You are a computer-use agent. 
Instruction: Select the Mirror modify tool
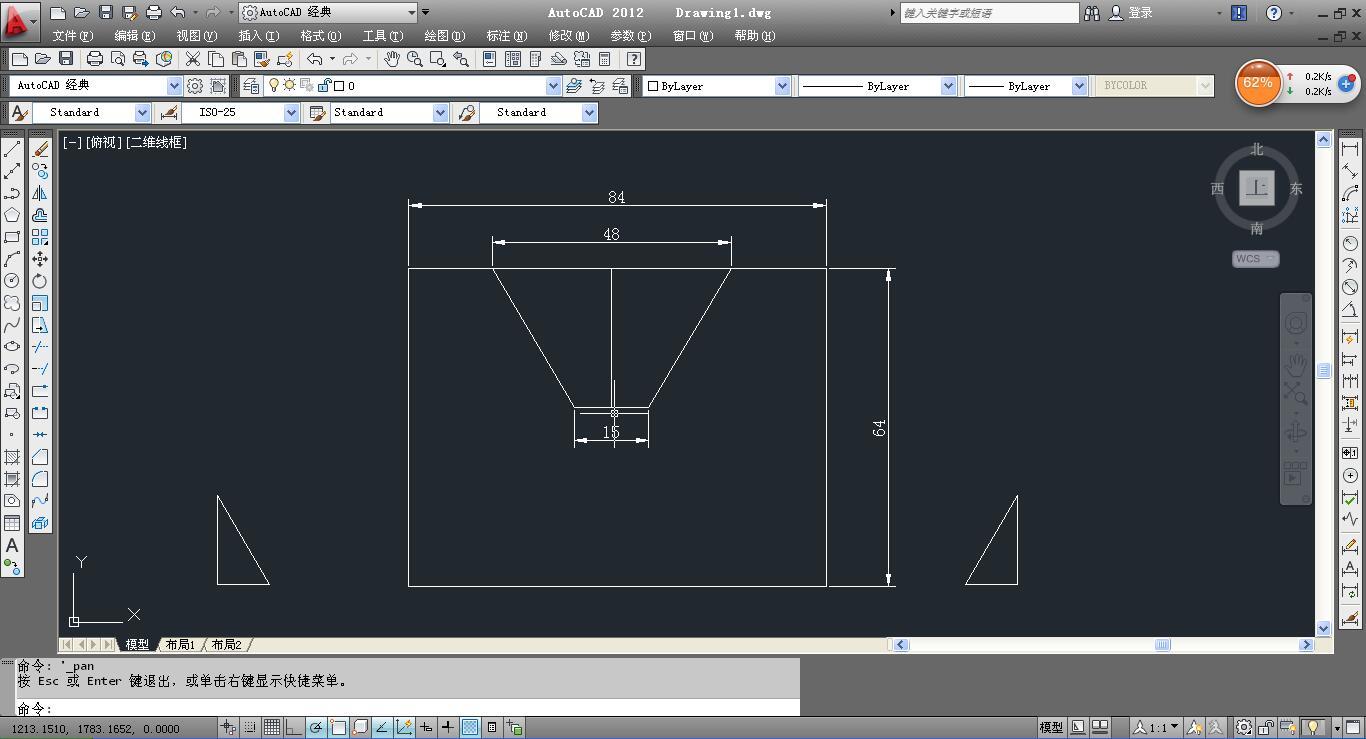pos(40,193)
